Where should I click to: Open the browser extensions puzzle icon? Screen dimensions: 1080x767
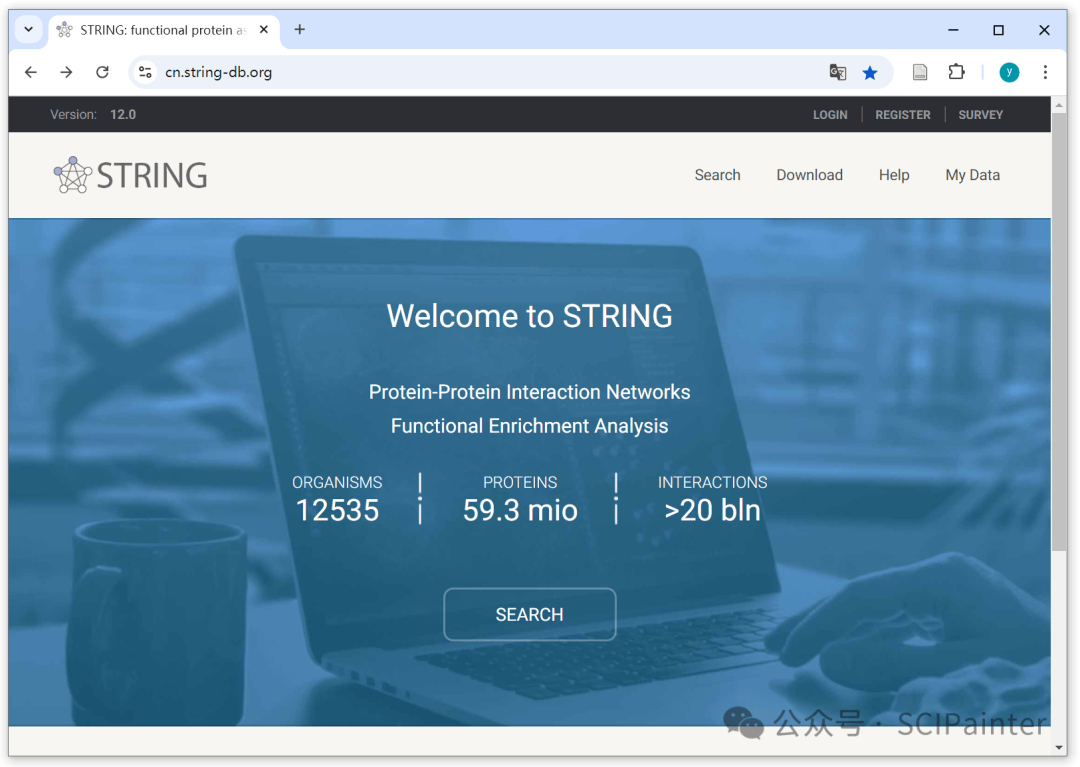[x=956, y=72]
